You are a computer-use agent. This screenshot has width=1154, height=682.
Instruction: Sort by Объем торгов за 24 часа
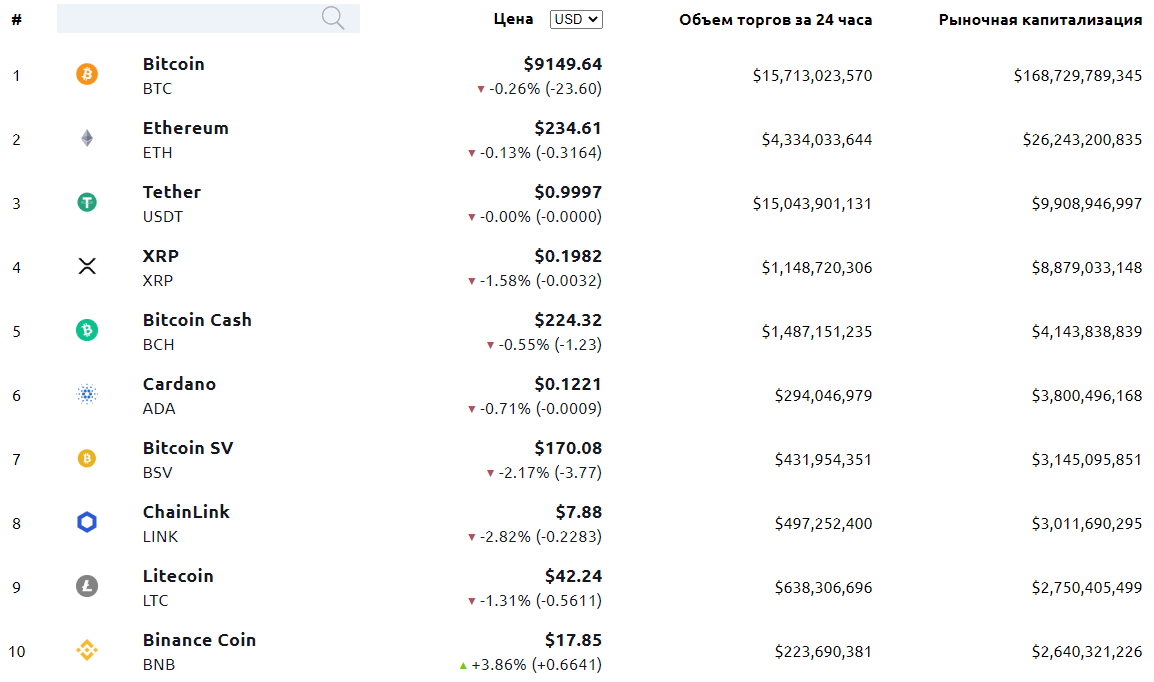tap(775, 20)
